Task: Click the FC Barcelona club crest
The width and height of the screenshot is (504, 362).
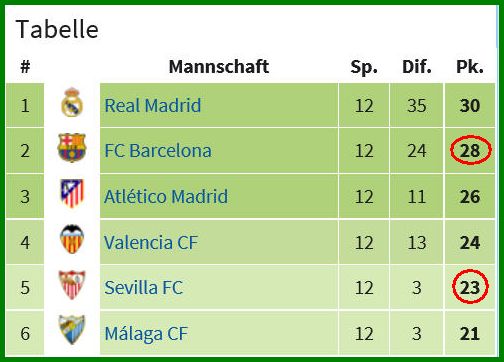Action: [x=72, y=147]
